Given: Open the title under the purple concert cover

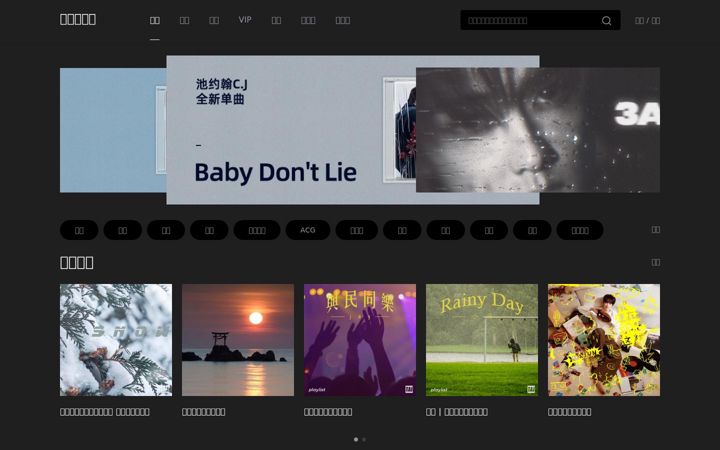Looking at the screenshot, I should pos(328,412).
